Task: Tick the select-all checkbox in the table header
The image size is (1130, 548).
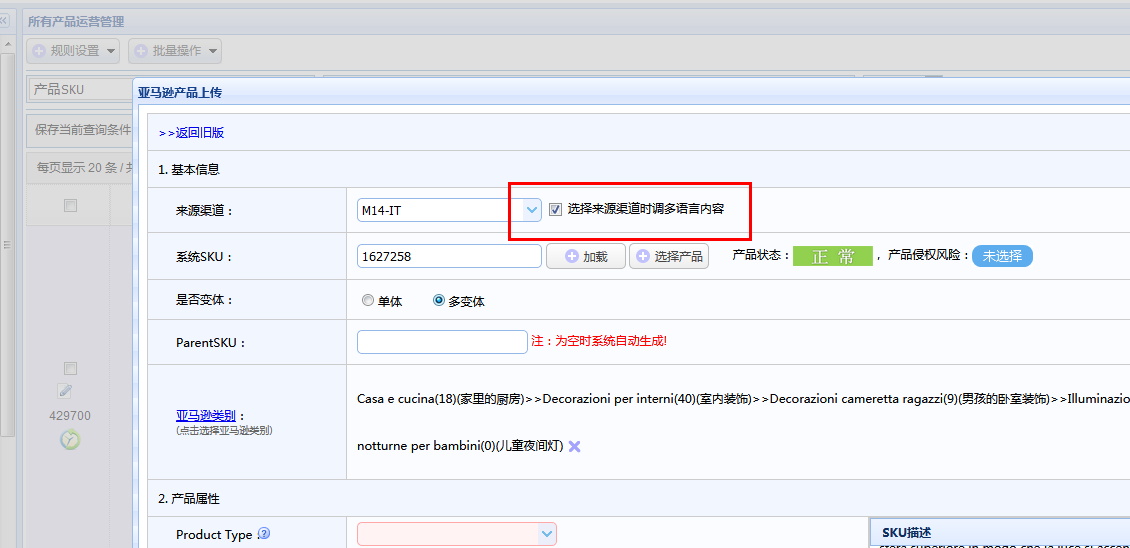Action: tap(70, 206)
